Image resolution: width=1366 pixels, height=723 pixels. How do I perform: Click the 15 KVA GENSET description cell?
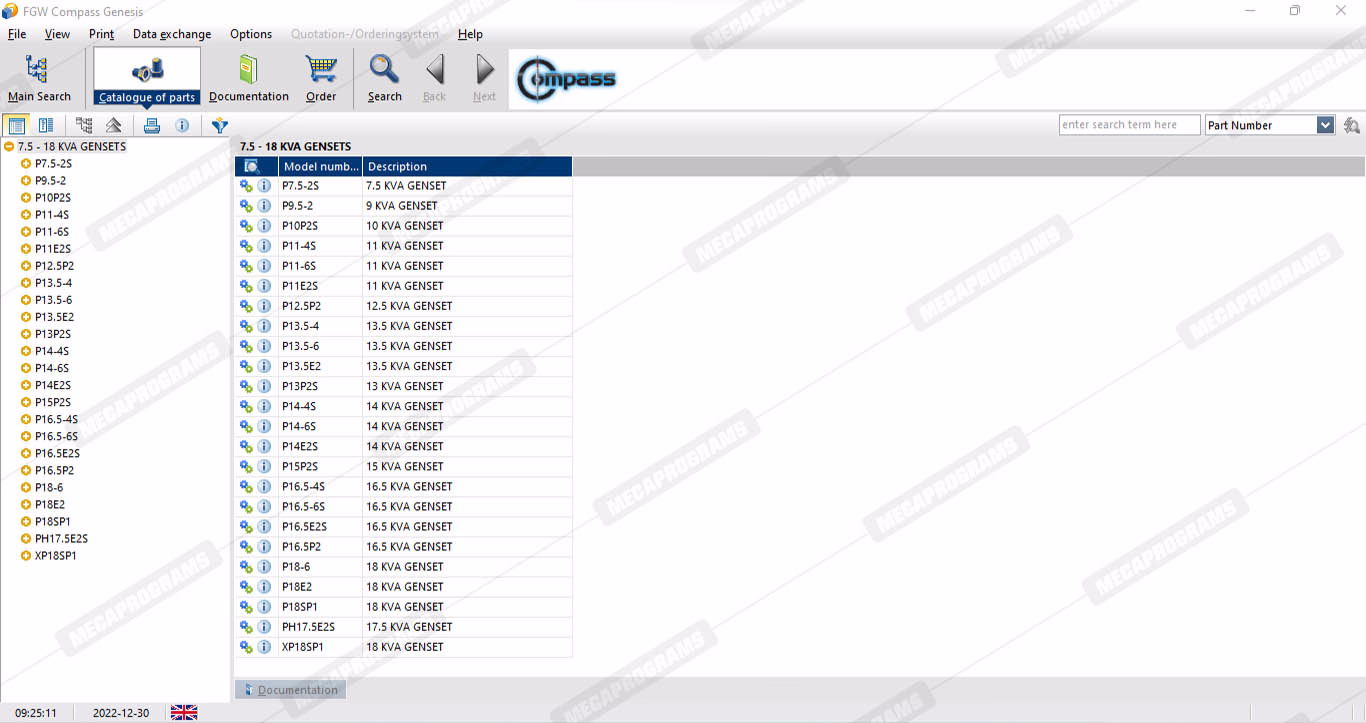click(x=467, y=466)
